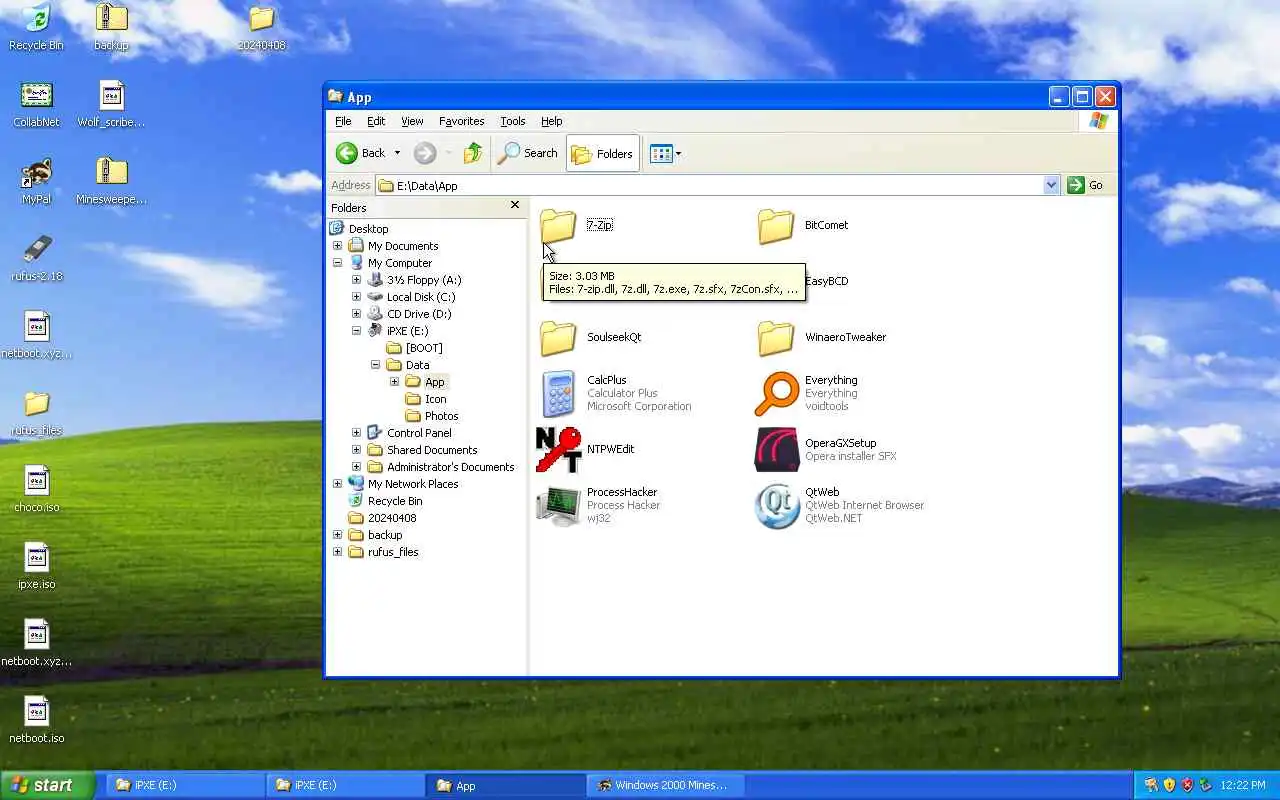Select the NTPWEdit program icon

click(x=558, y=449)
